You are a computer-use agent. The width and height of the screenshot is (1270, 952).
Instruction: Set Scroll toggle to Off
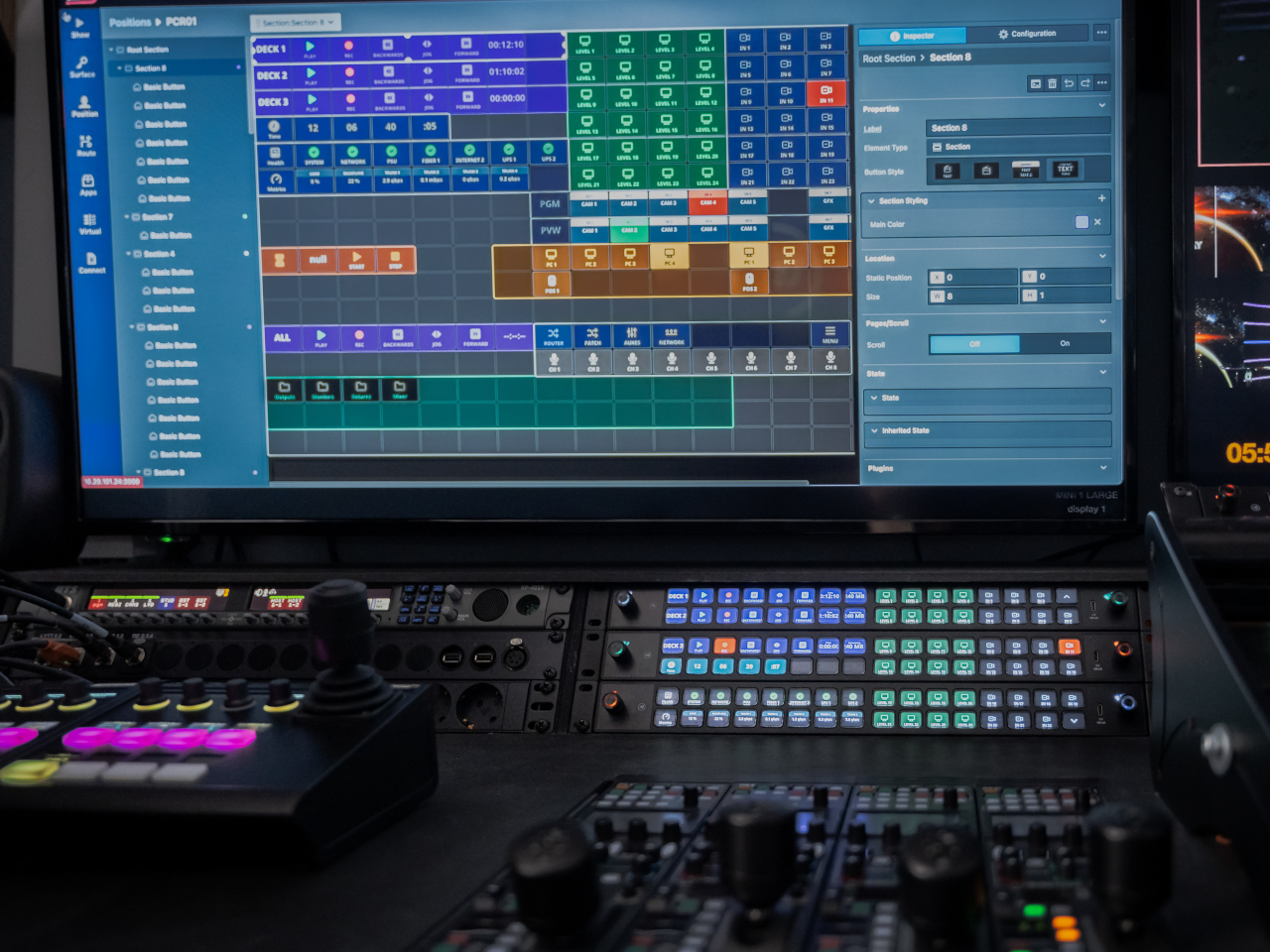[973, 344]
